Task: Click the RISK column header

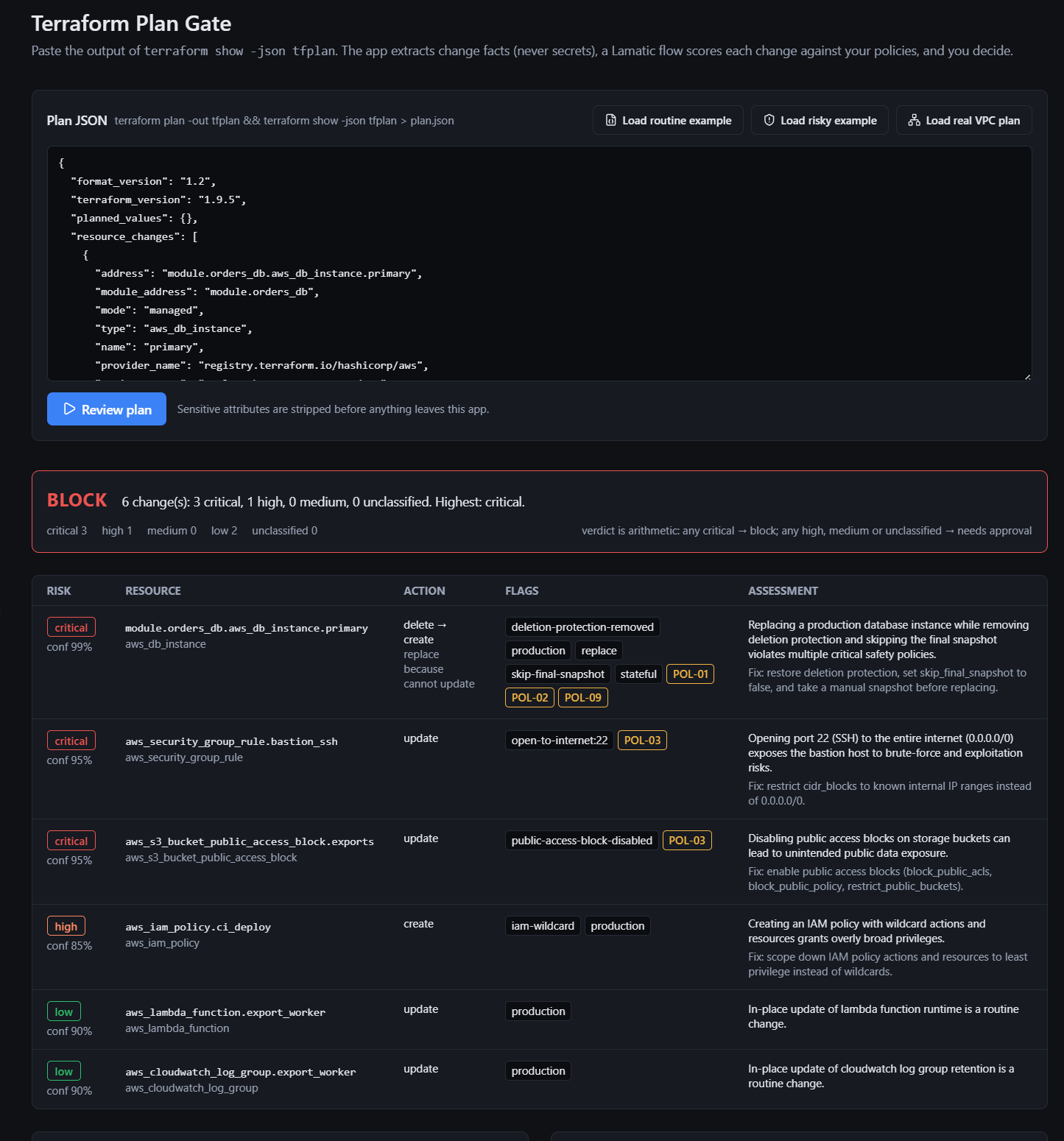Action: pyautogui.click(x=59, y=591)
